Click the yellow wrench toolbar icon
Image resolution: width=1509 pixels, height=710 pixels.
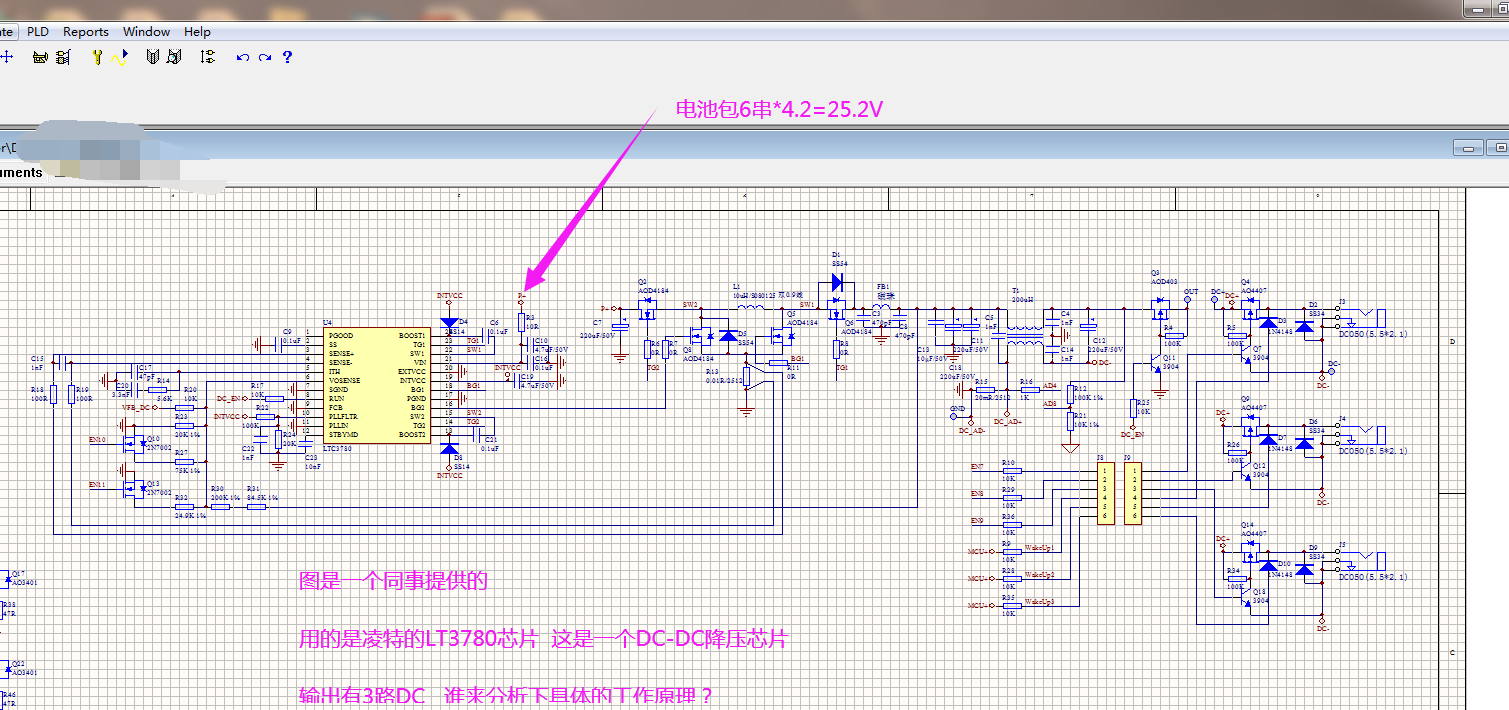tap(97, 57)
